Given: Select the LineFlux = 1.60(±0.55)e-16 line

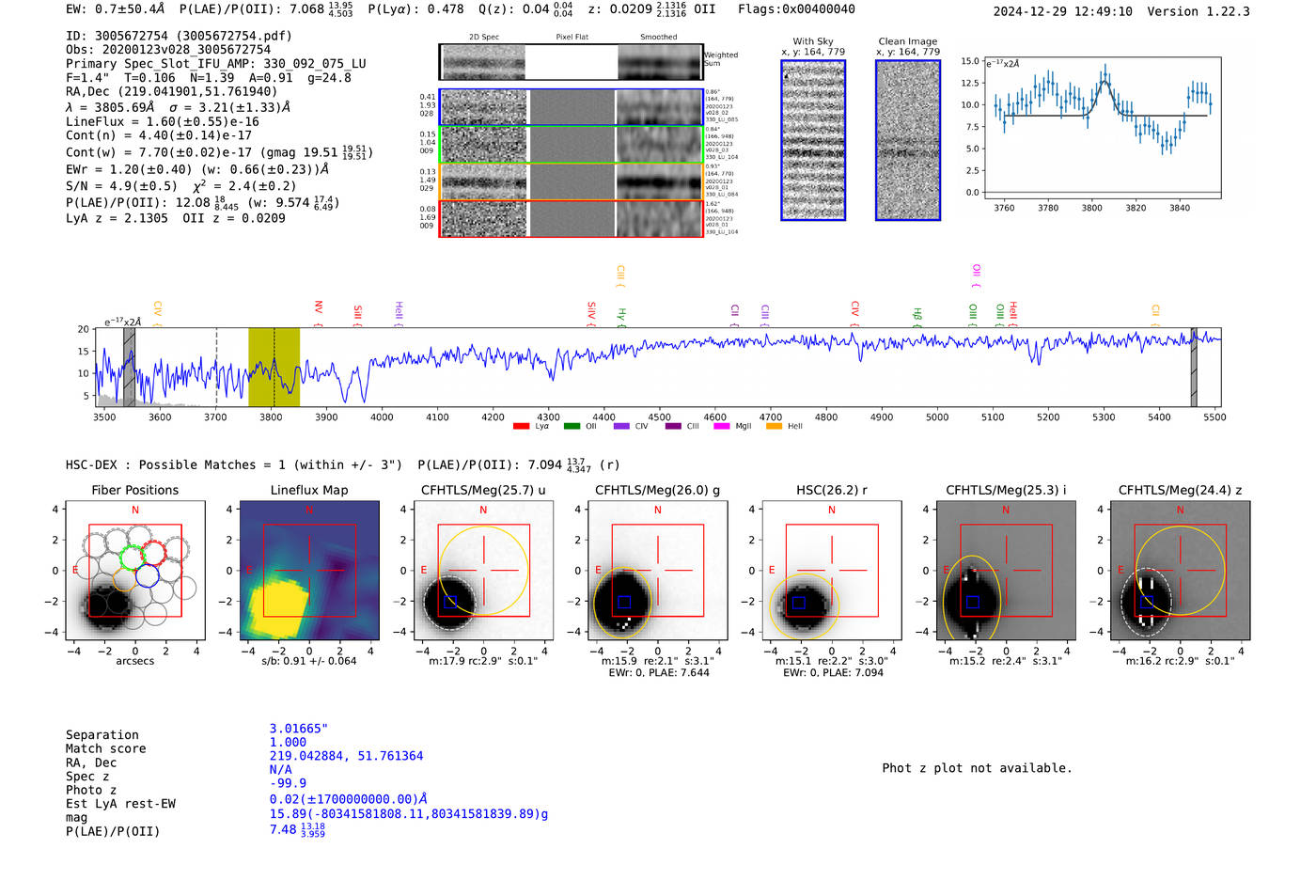Looking at the screenshot, I should pyautogui.click(x=163, y=121).
